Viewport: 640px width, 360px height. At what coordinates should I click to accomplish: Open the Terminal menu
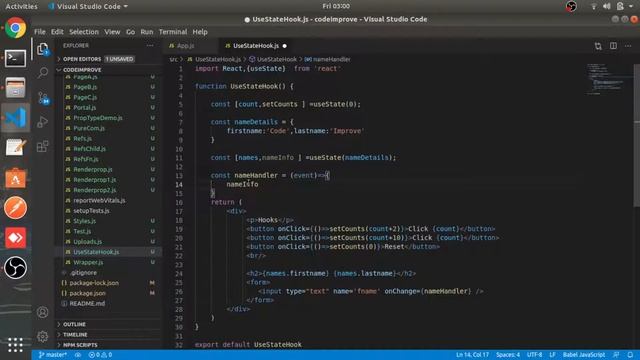[173, 32]
